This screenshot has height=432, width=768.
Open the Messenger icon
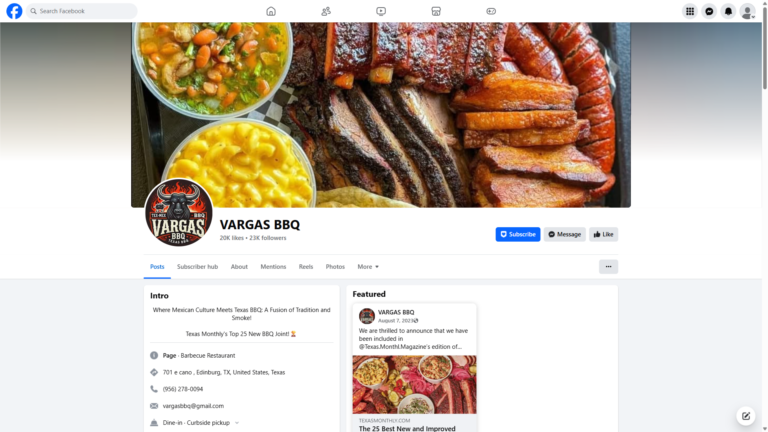point(709,11)
